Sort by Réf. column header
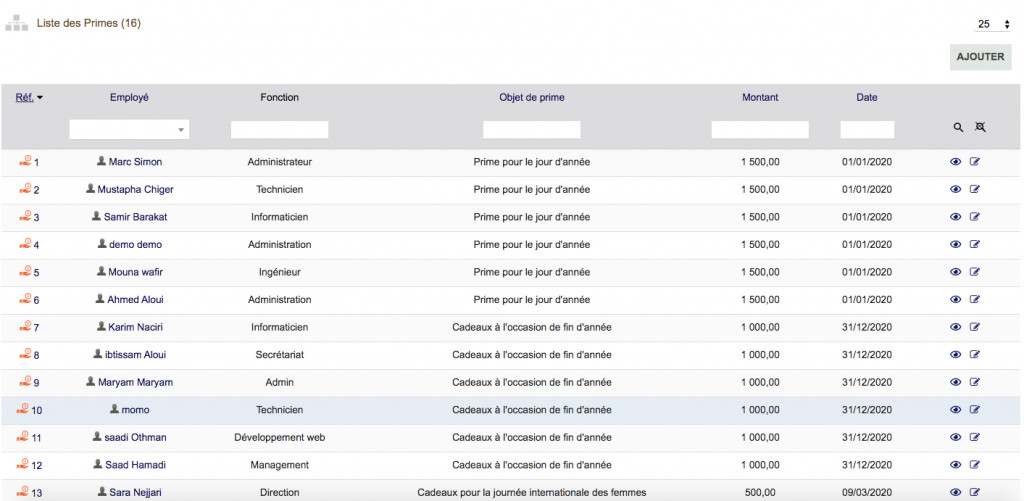Viewport: 1024px width, 501px height. [x=25, y=98]
